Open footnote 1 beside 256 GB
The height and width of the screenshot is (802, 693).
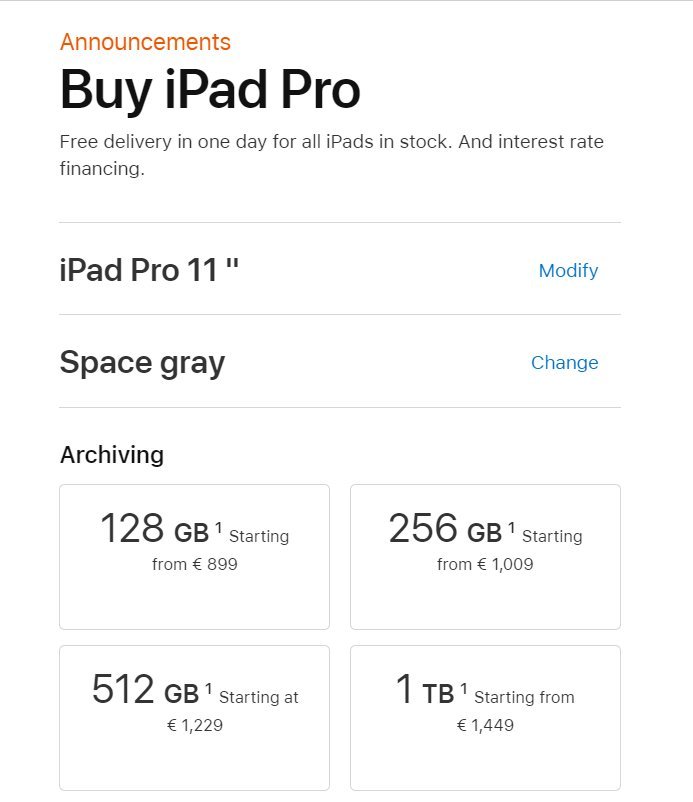[511, 526]
